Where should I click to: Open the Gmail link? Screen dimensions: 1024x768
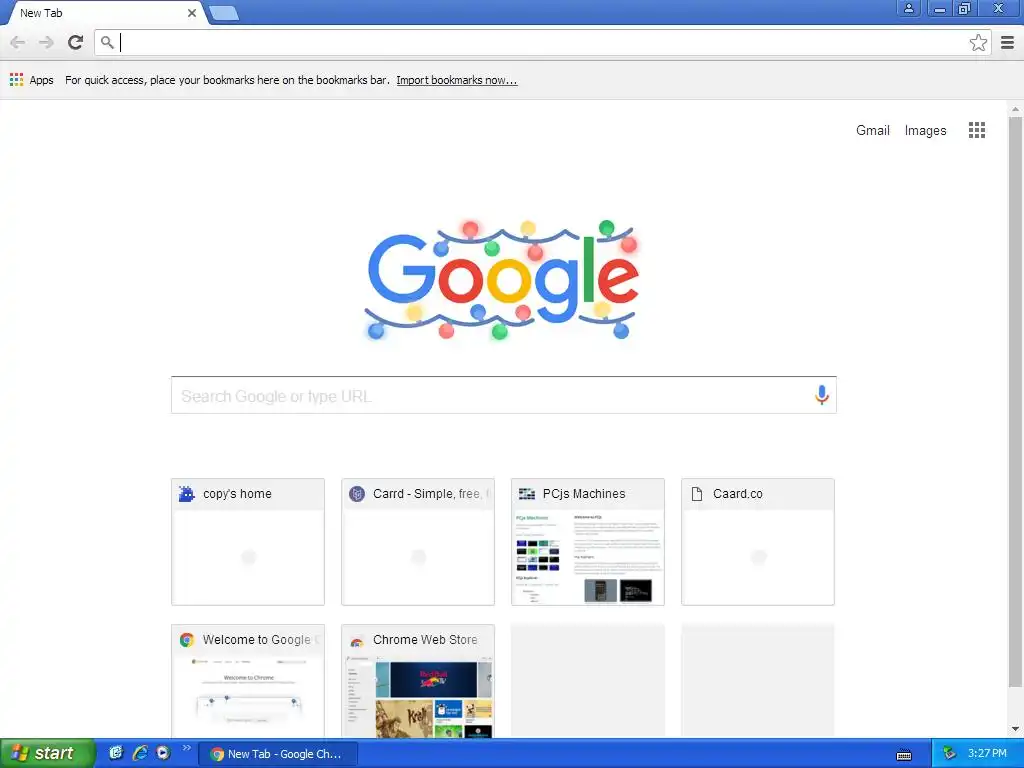872,130
